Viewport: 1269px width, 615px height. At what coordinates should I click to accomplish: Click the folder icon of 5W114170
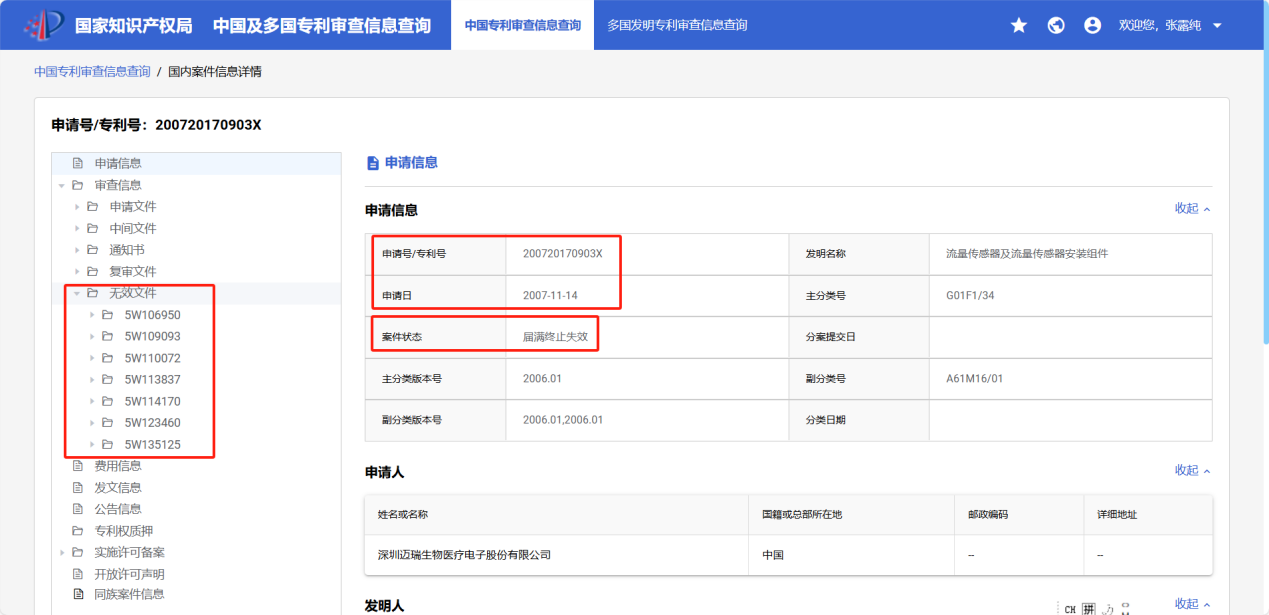tap(108, 401)
